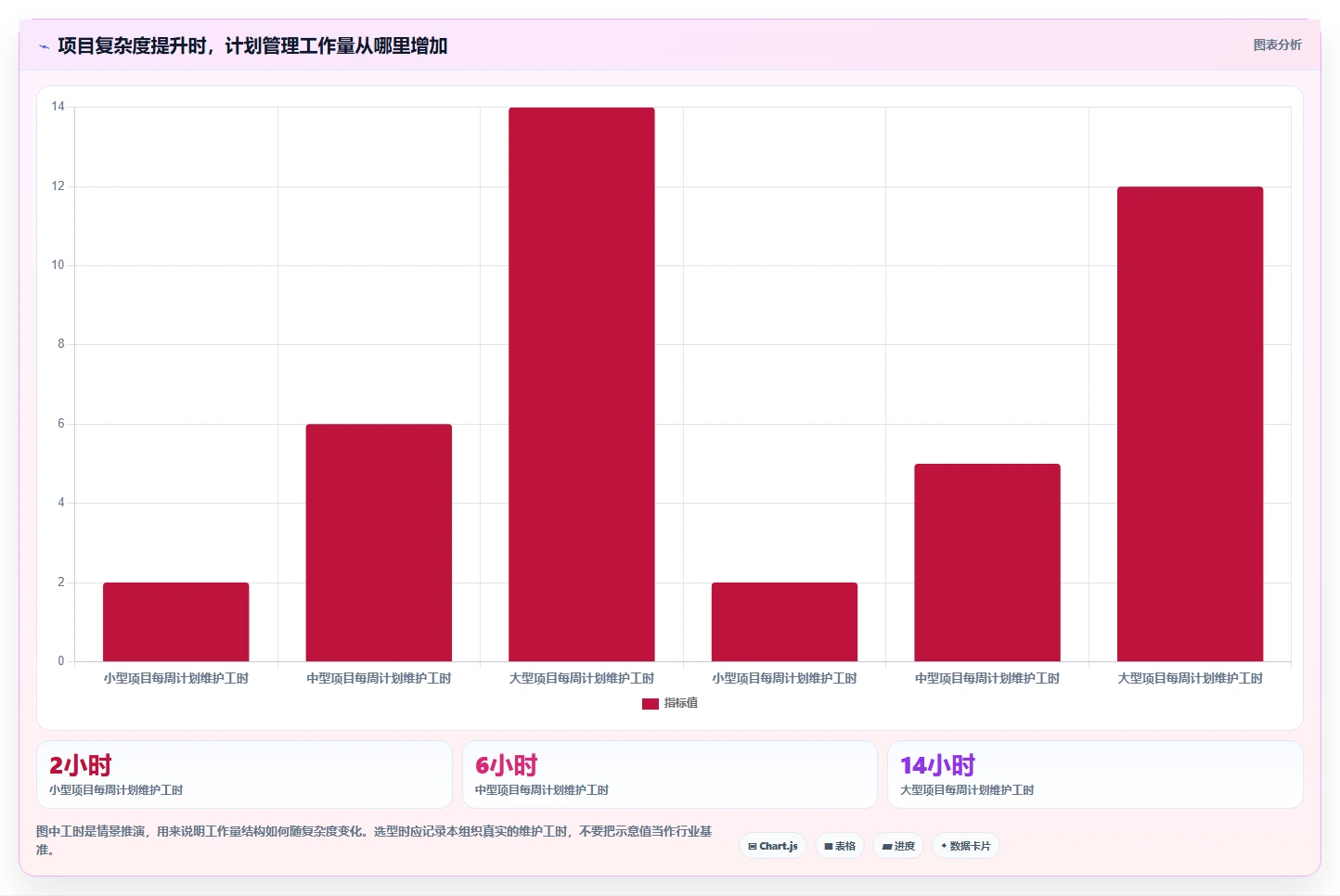The width and height of the screenshot is (1340, 896).
Task: Click the y-axis tick label 8
Action: click(61, 344)
